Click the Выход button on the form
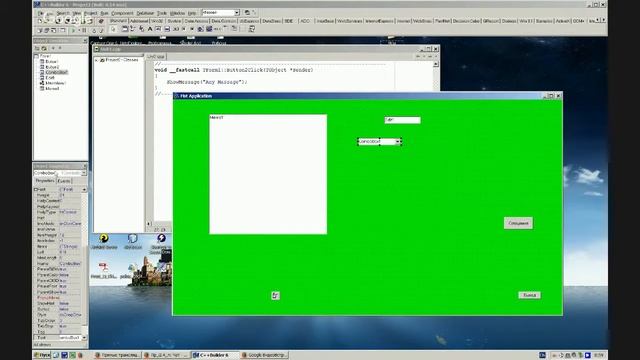The width and height of the screenshot is (640, 360). pos(529,295)
